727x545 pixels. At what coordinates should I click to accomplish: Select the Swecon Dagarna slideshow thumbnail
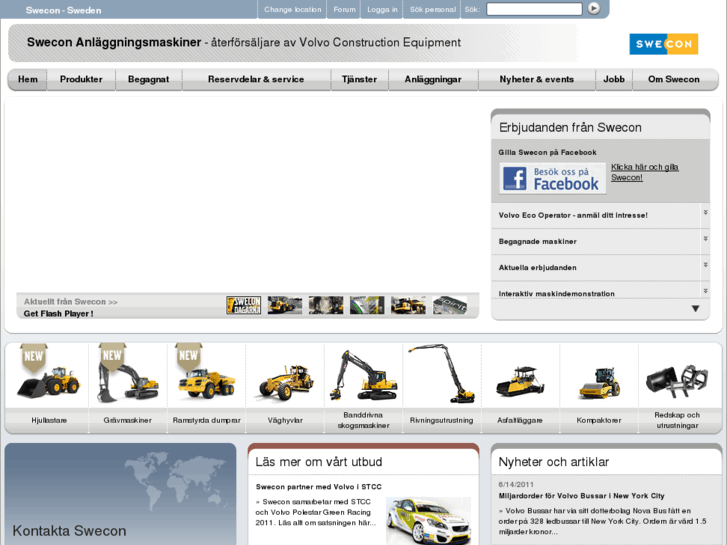[x=244, y=305]
